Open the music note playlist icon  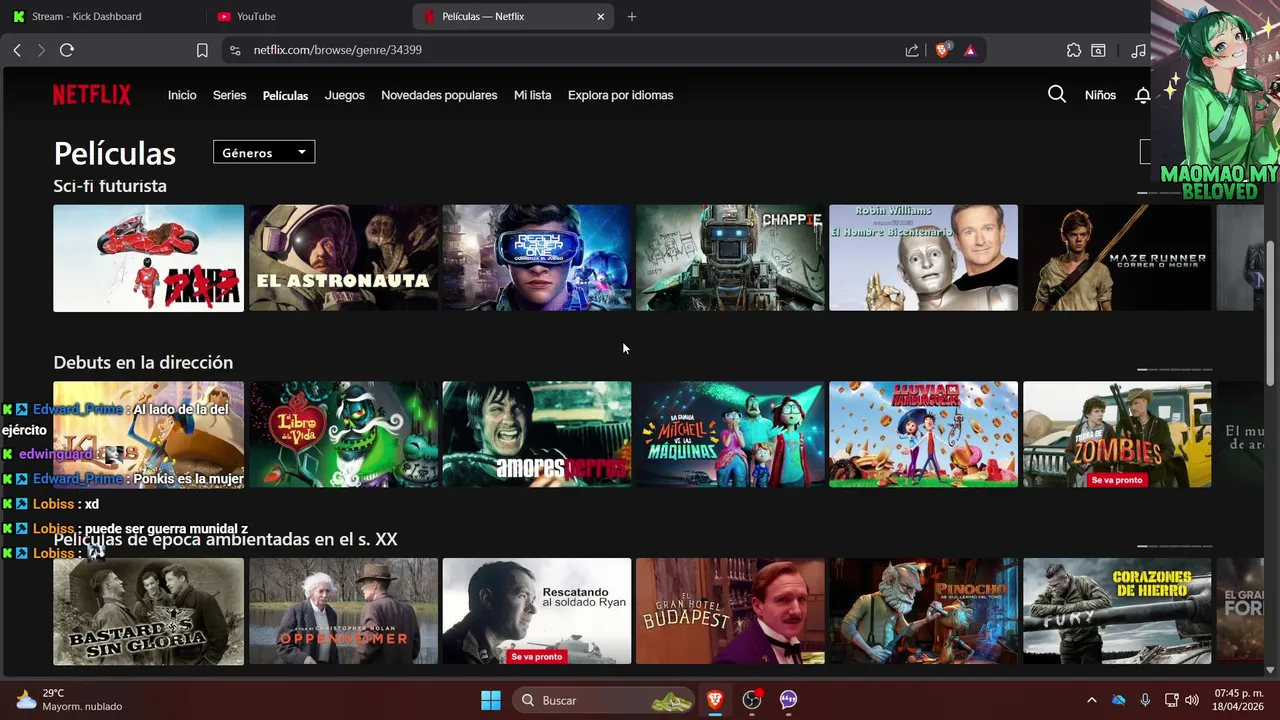tap(1138, 50)
